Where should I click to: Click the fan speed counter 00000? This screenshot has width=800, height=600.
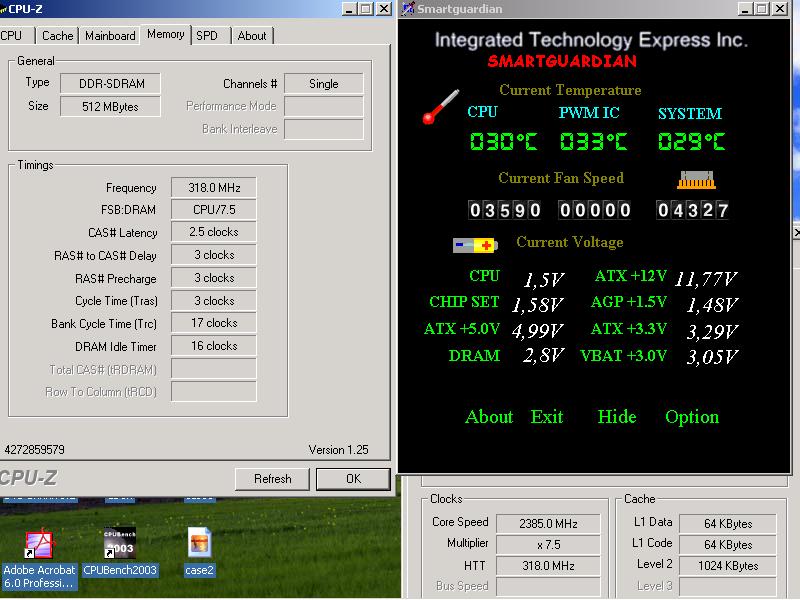[x=595, y=210]
